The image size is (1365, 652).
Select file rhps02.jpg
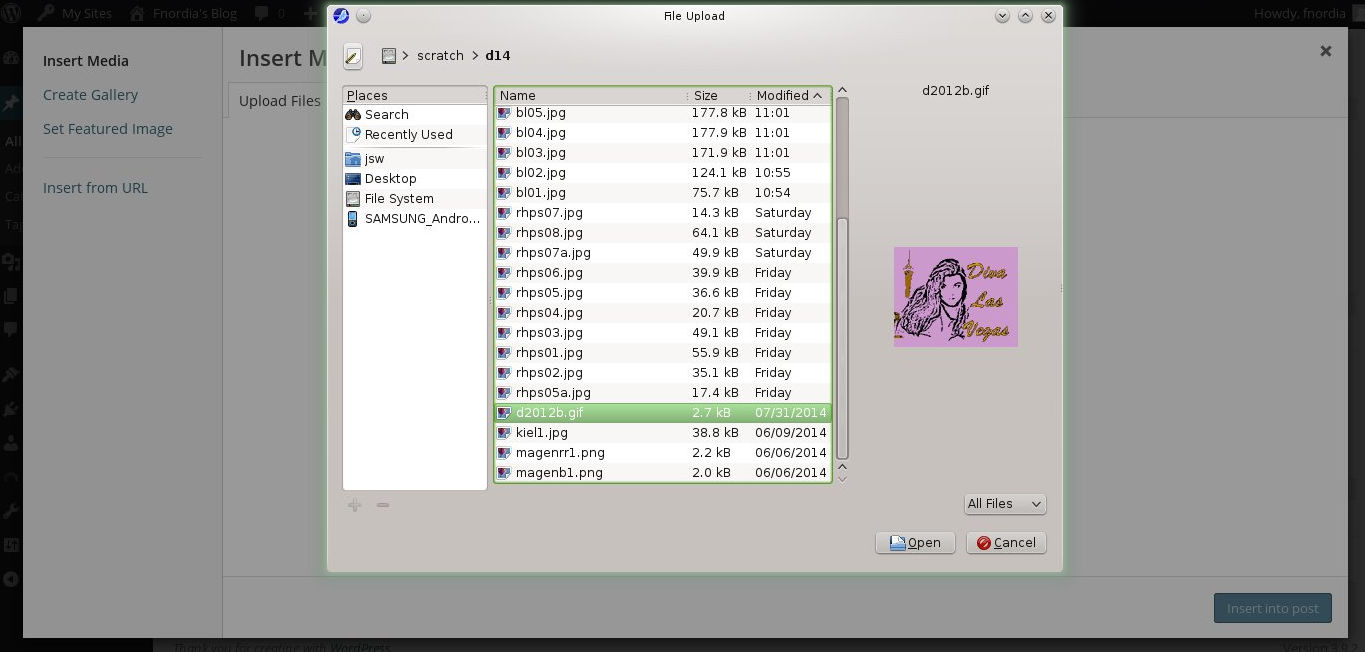pyautogui.click(x=662, y=372)
